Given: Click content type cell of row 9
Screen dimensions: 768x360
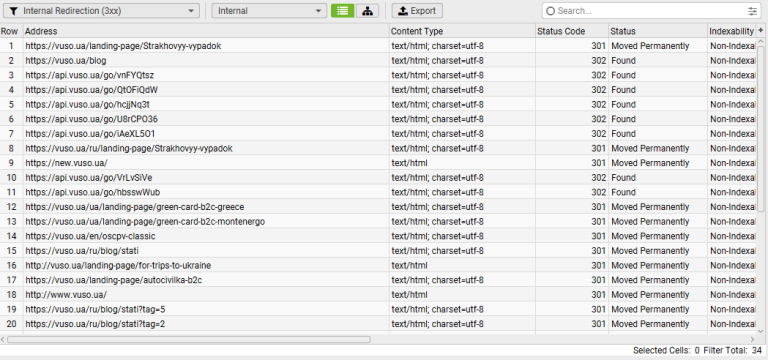Looking at the screenshot, I should click(462, 163).
